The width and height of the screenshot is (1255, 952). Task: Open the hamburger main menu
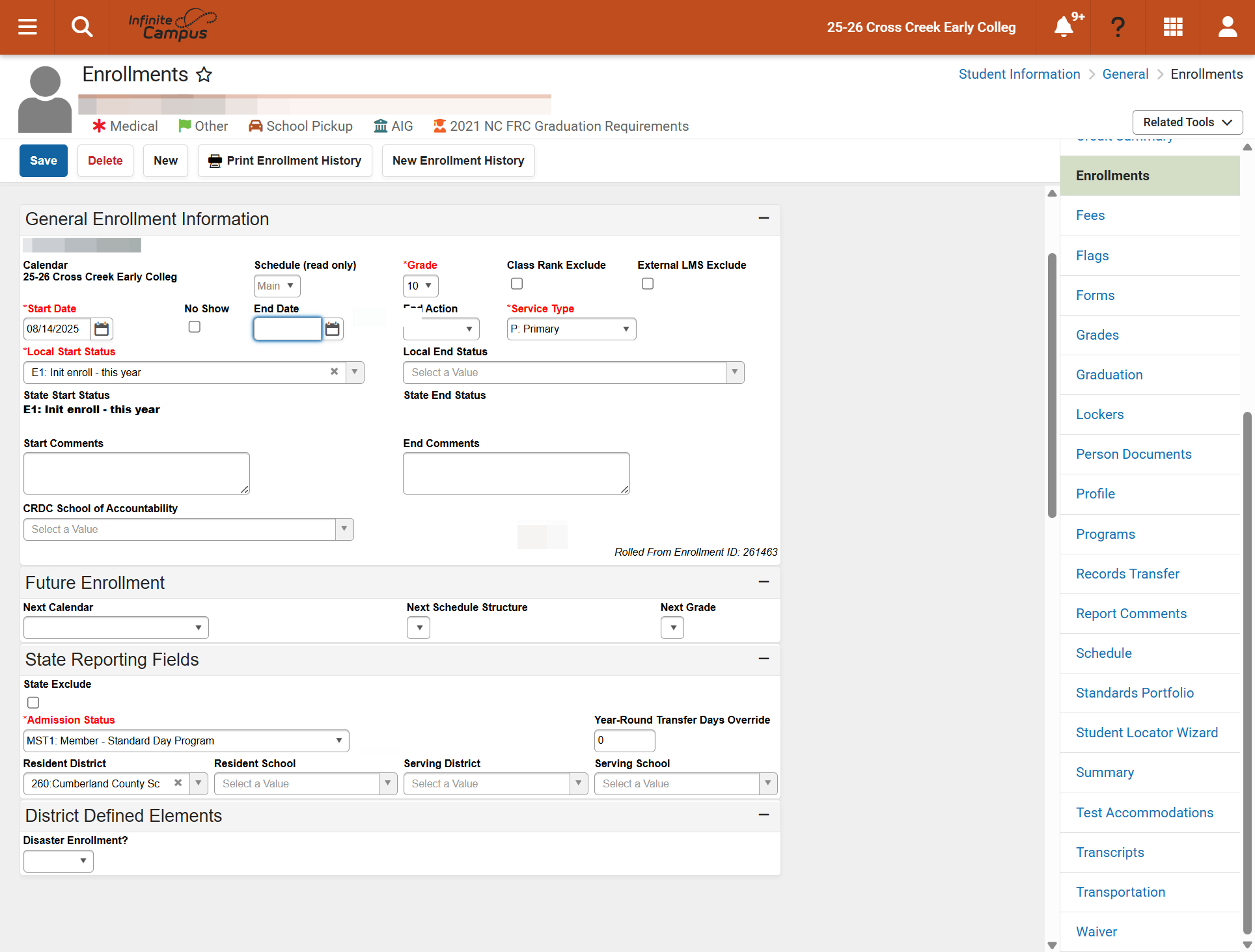click(27, 27)
